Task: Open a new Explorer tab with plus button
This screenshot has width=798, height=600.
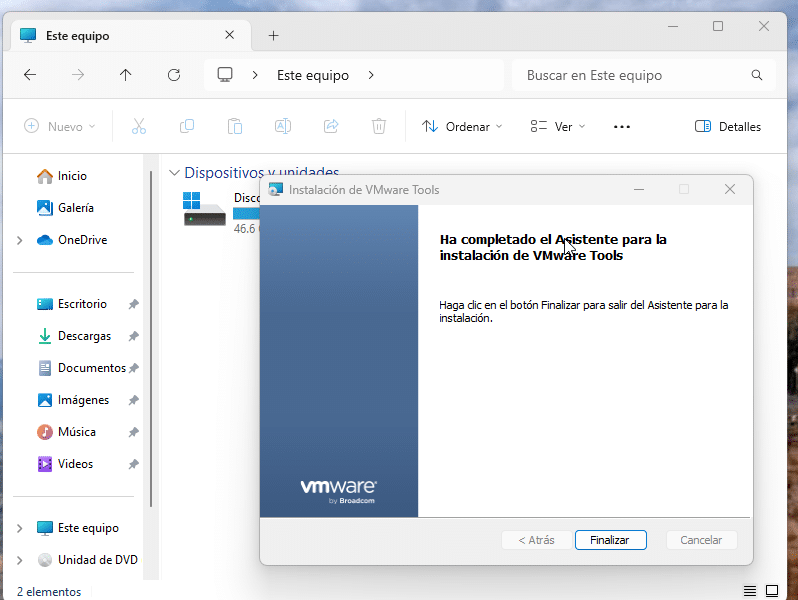Action: pyautogui.click(x=273, y=35)
